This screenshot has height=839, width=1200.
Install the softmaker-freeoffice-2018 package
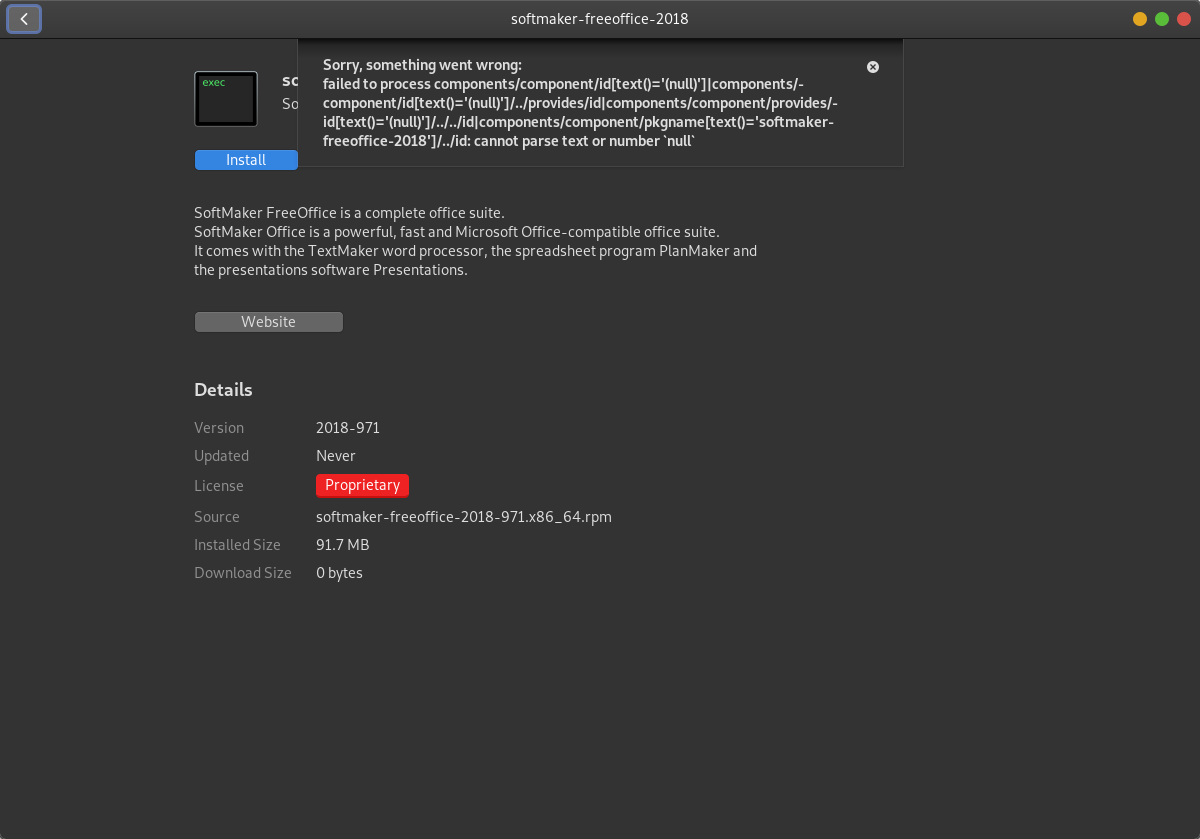pos(246,160)
